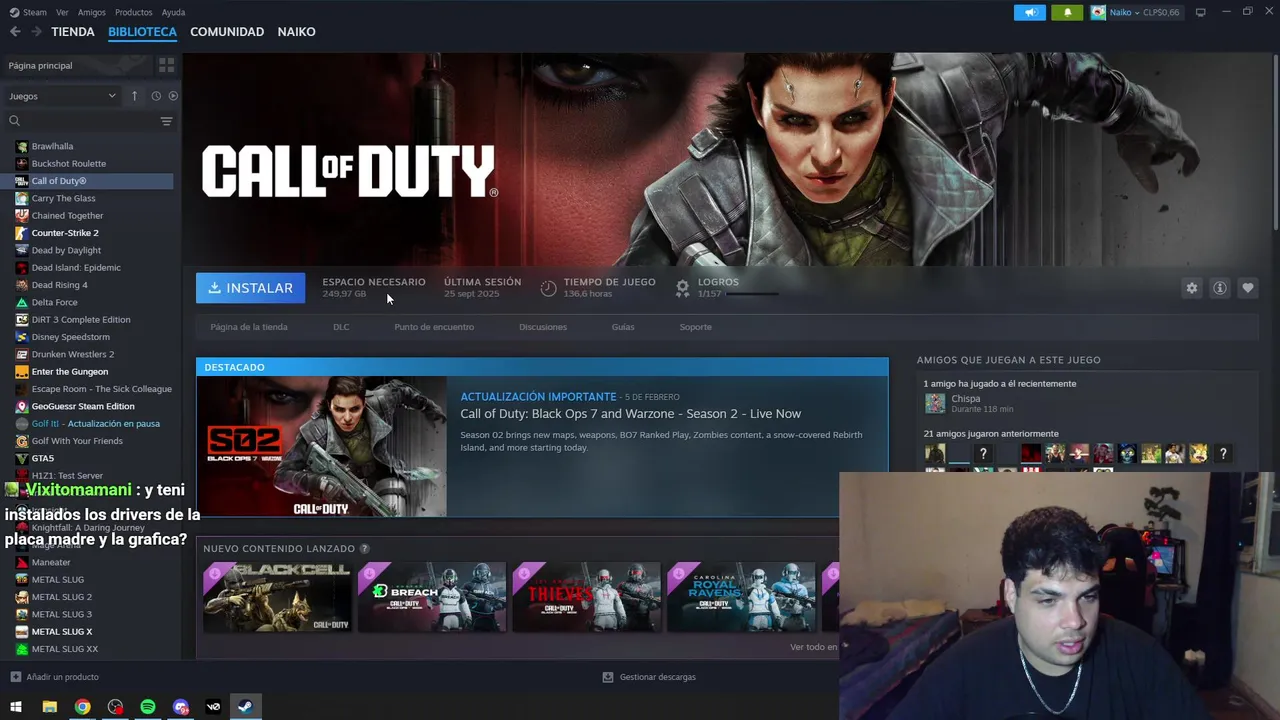The width and height of the screenshot is (1280, 720).
Task: Click the Brawlhalla game icon in sidebar
Action: 22,146
